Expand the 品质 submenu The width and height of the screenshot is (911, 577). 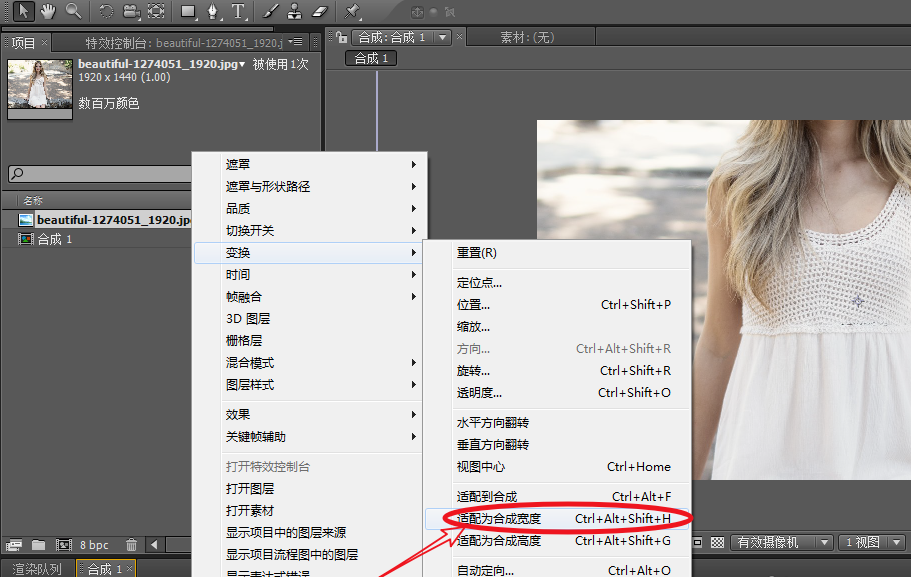coord(310,209)
